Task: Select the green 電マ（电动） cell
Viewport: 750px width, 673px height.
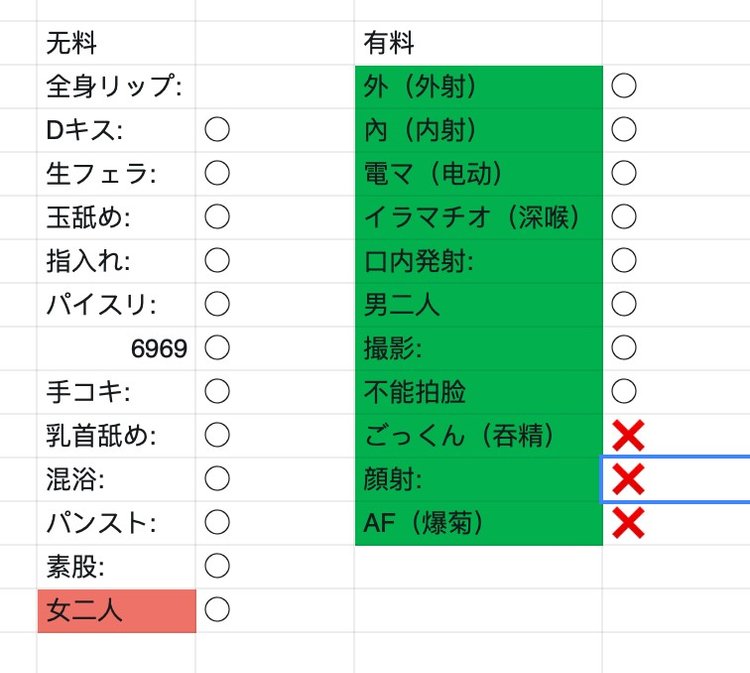Action: 478,174
